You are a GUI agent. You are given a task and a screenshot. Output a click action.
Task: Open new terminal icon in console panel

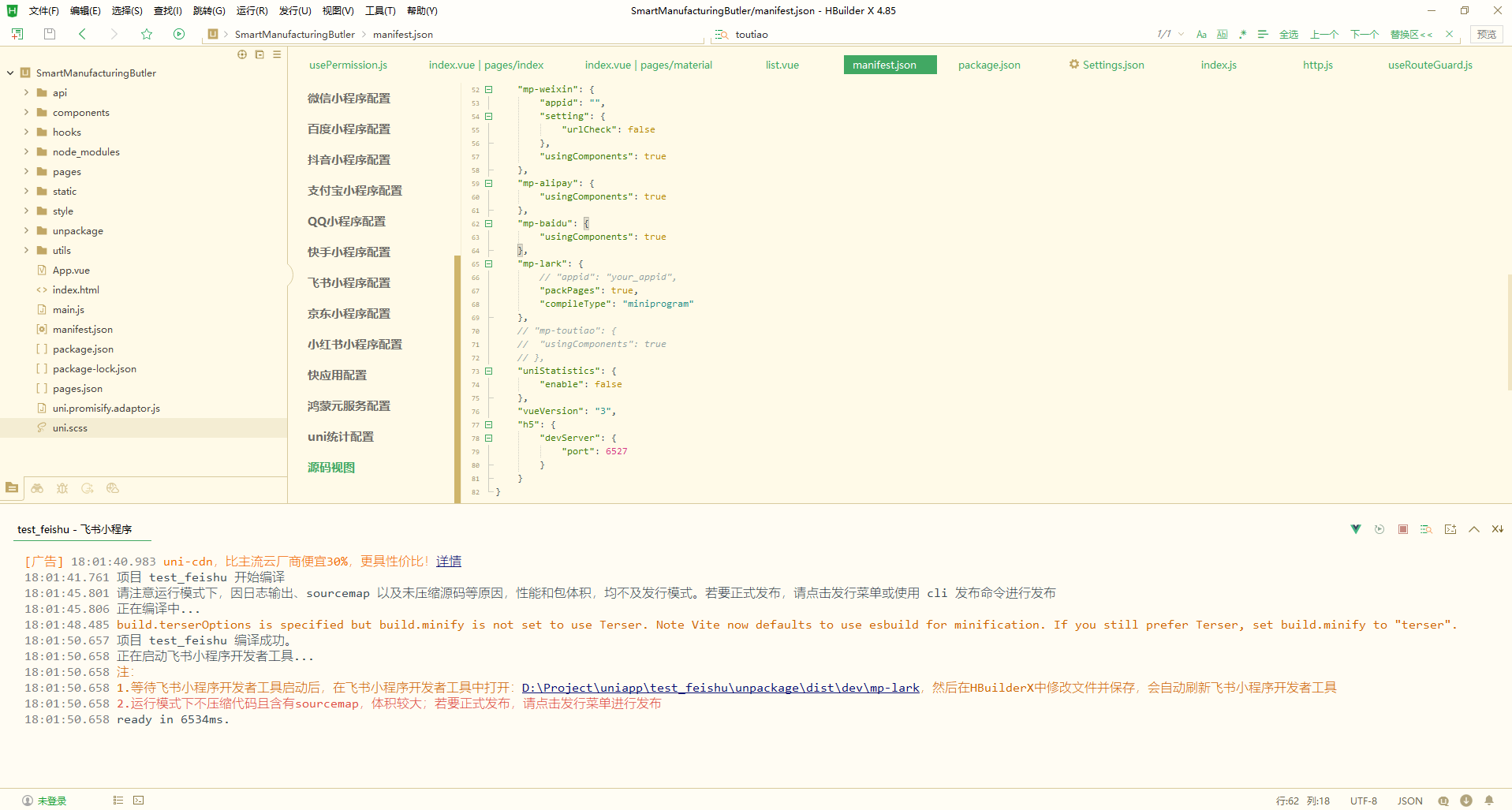pos(1450,529)
